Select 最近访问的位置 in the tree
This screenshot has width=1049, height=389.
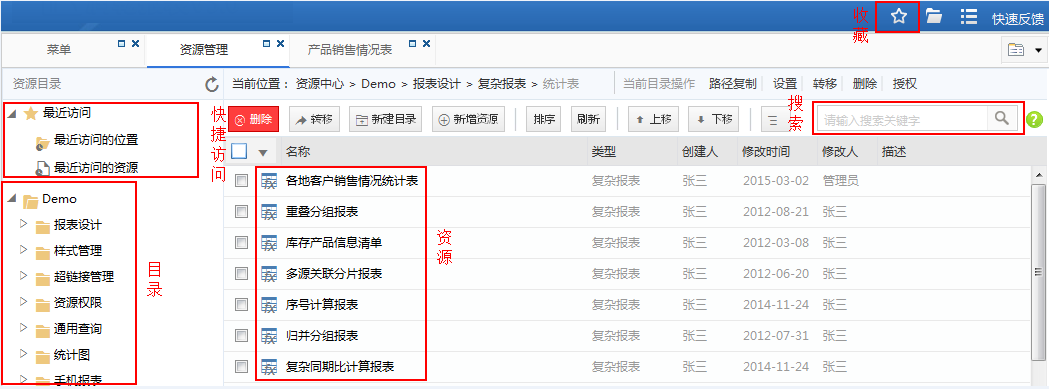click(x=96, y=140)
